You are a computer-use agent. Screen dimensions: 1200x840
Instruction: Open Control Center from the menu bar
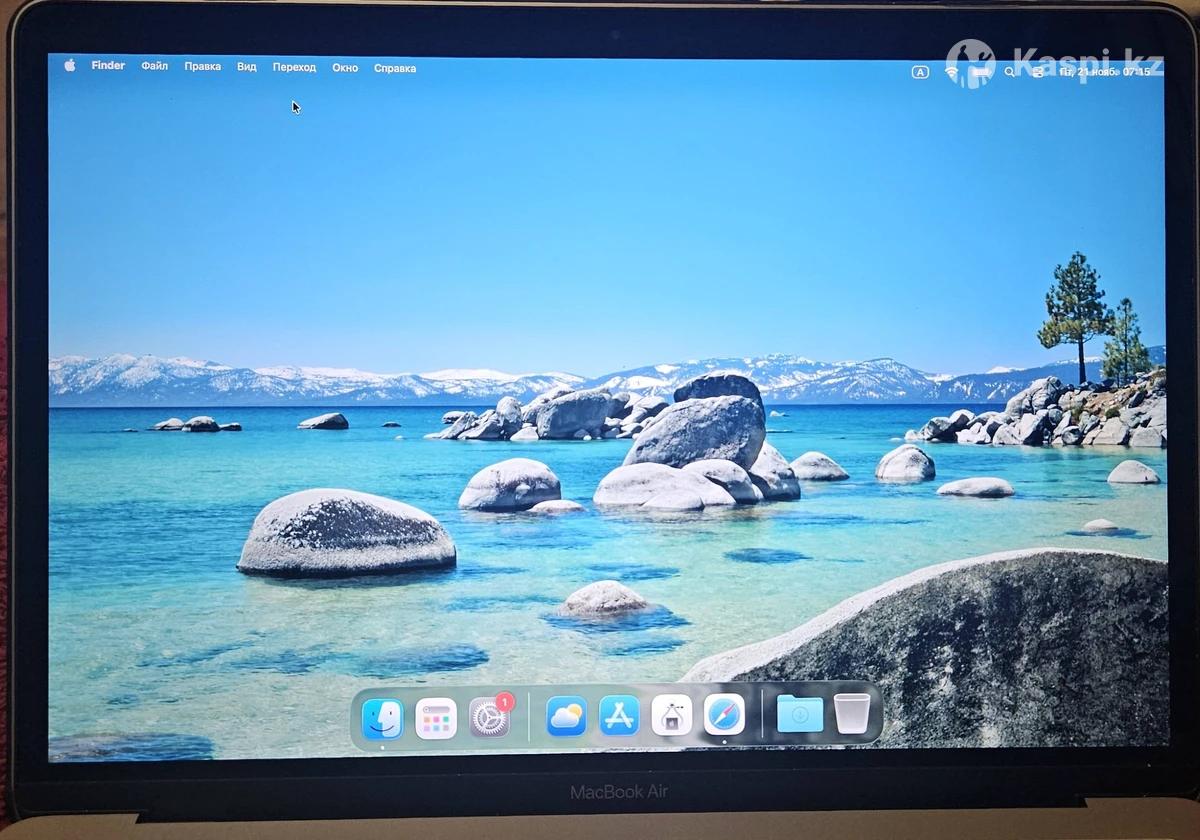pos(1037,72)
